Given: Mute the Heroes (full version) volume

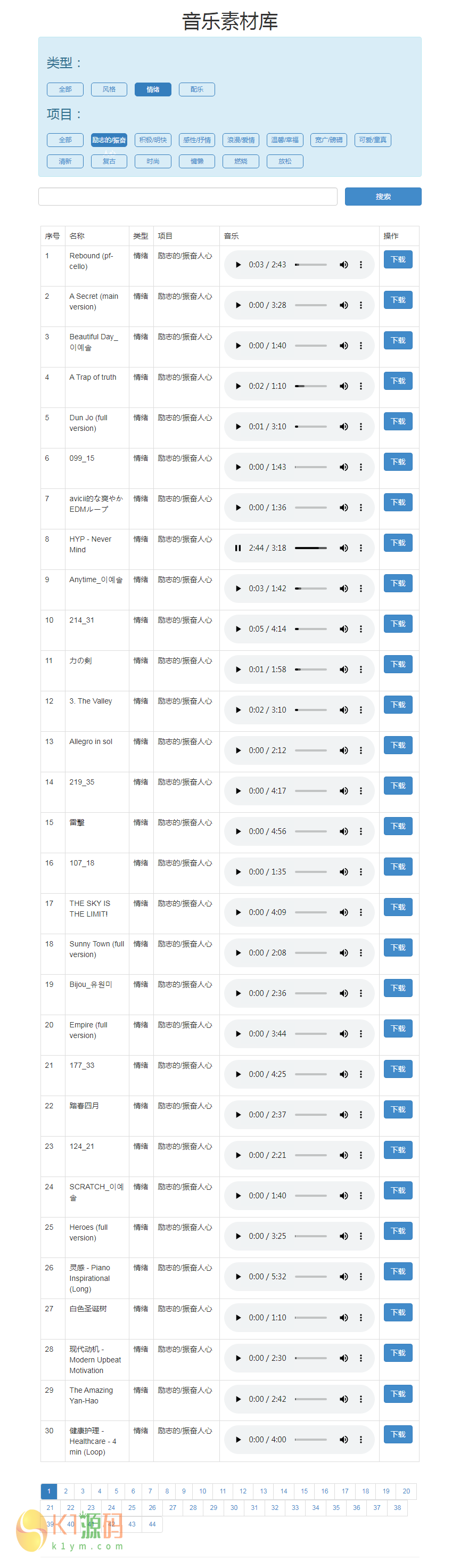Looking at the screenshot, I should [x=344, y=1236].
